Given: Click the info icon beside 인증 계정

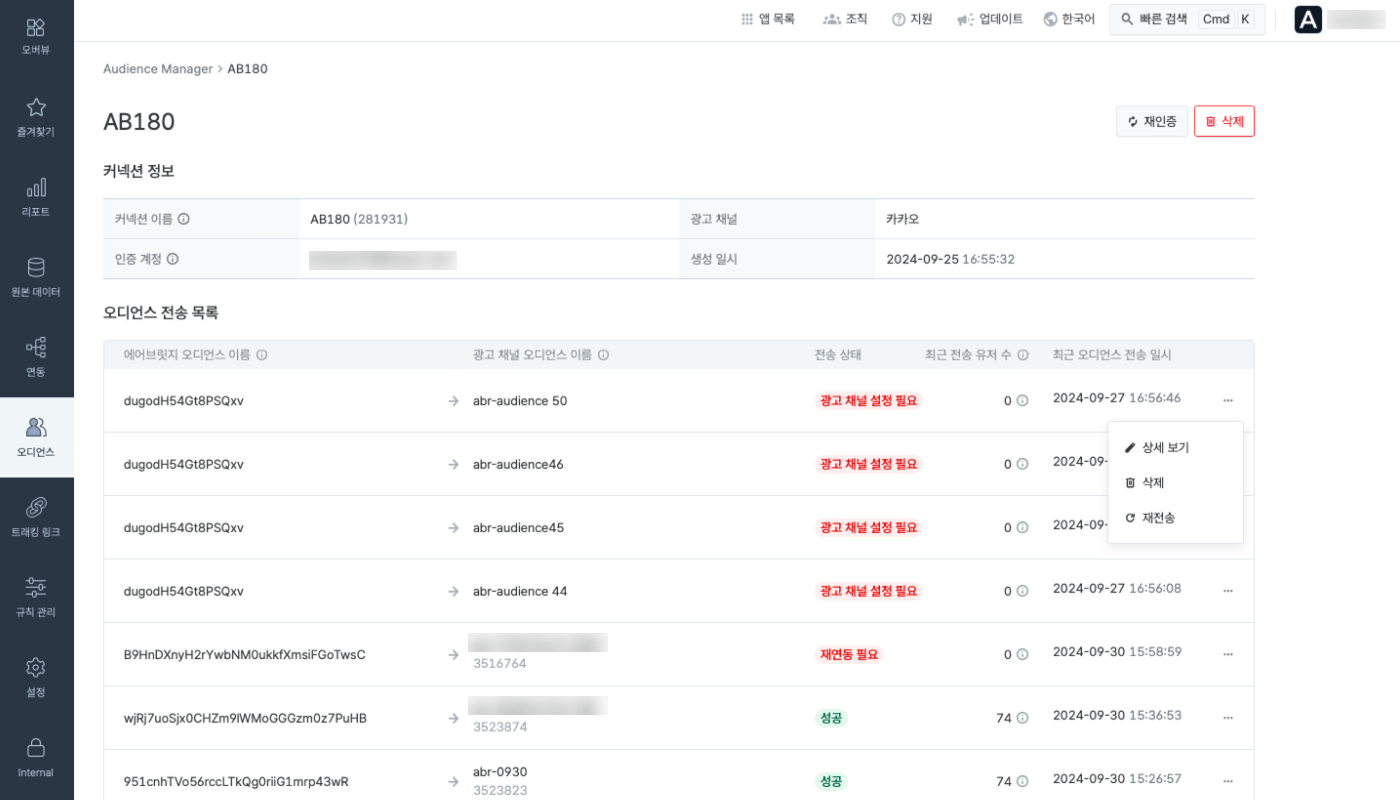Looking at the screenshot, I should coord(173,259).
